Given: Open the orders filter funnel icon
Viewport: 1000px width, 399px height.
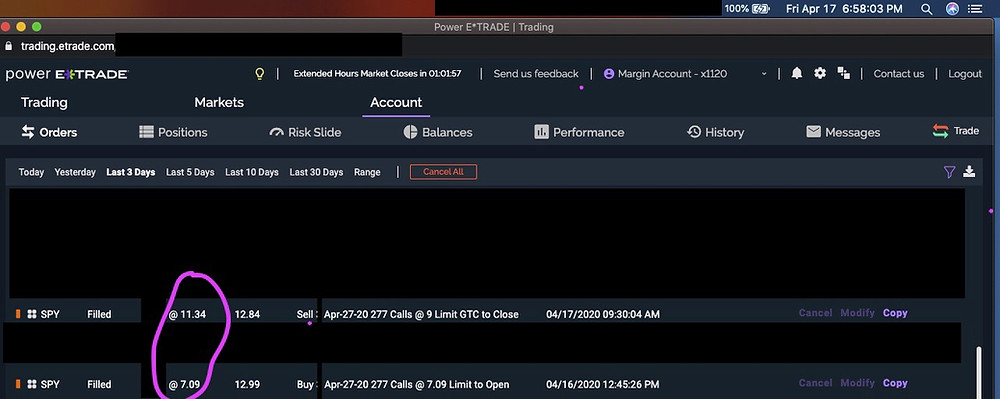Looking at the screenshot, I should (949, 171).
